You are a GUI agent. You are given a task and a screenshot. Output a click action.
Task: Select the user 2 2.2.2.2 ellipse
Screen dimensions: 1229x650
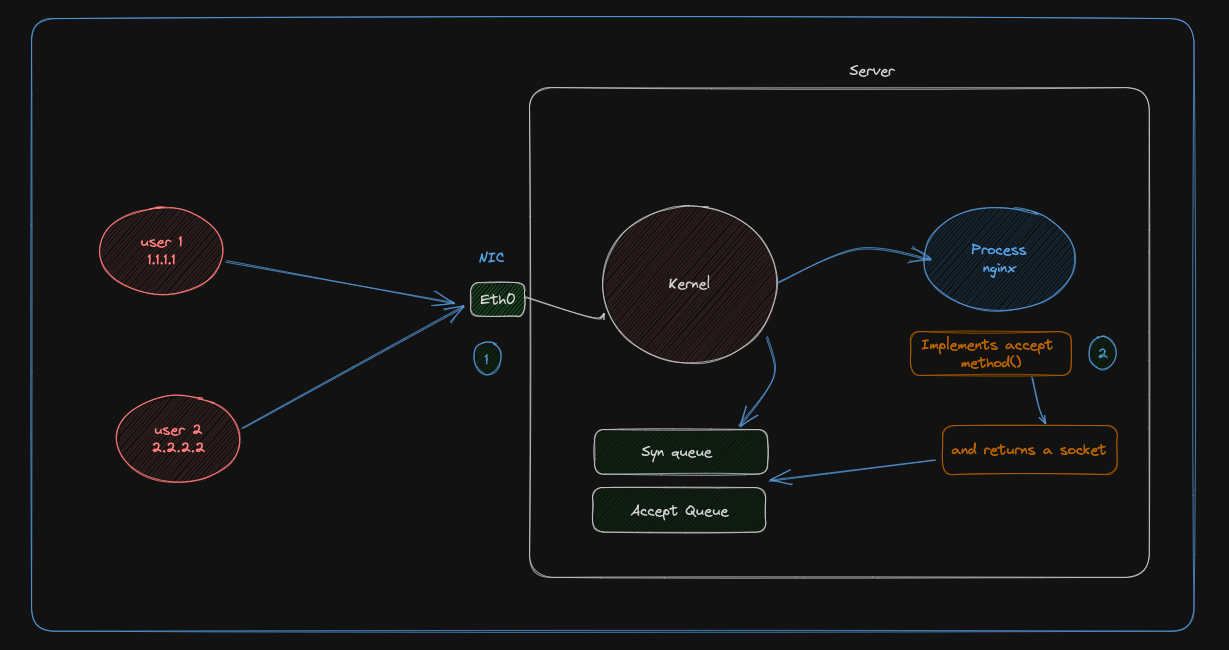coord(179,437)
